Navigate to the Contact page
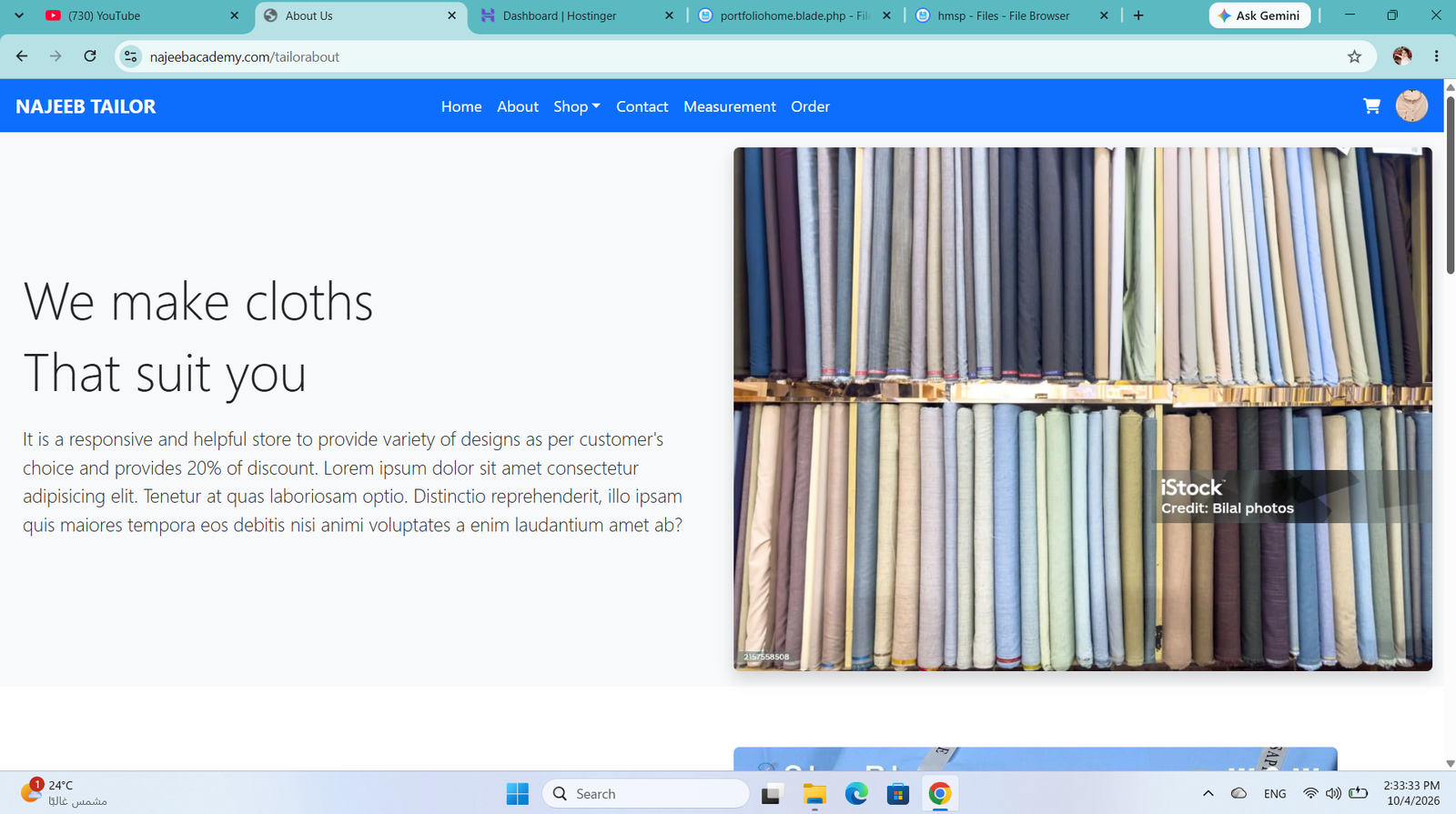The height and width of the screenshot is (814, 1456). 642,106
